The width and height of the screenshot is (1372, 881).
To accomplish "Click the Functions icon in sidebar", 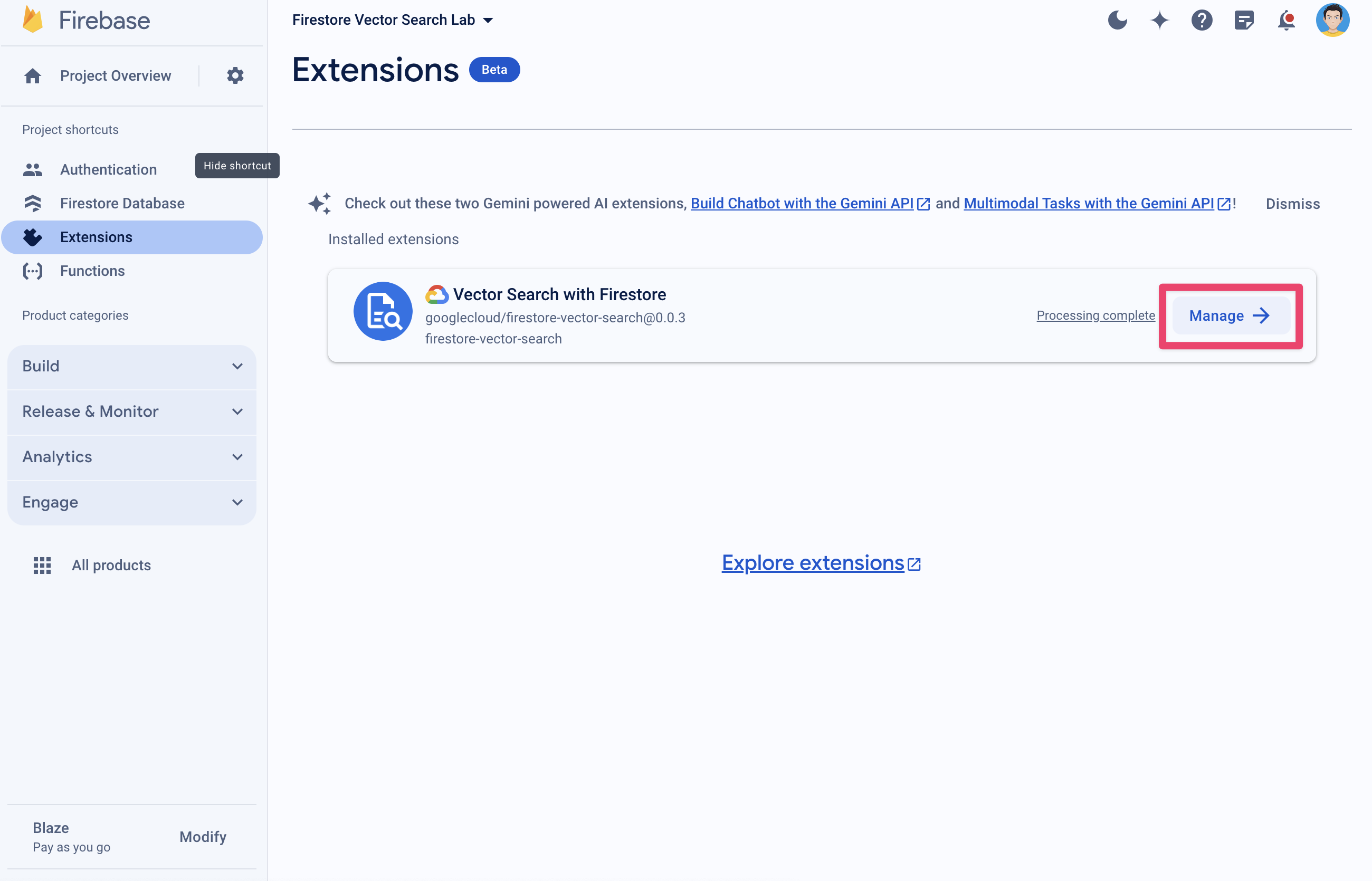I will pyautogui.click(x=32, y=270).
